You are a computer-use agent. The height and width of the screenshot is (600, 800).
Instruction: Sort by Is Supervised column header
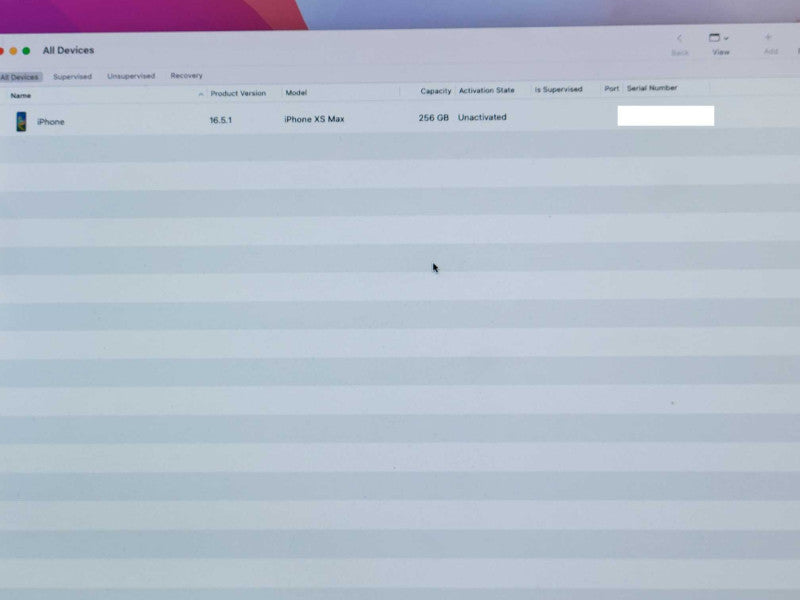(x=558, y=89)
